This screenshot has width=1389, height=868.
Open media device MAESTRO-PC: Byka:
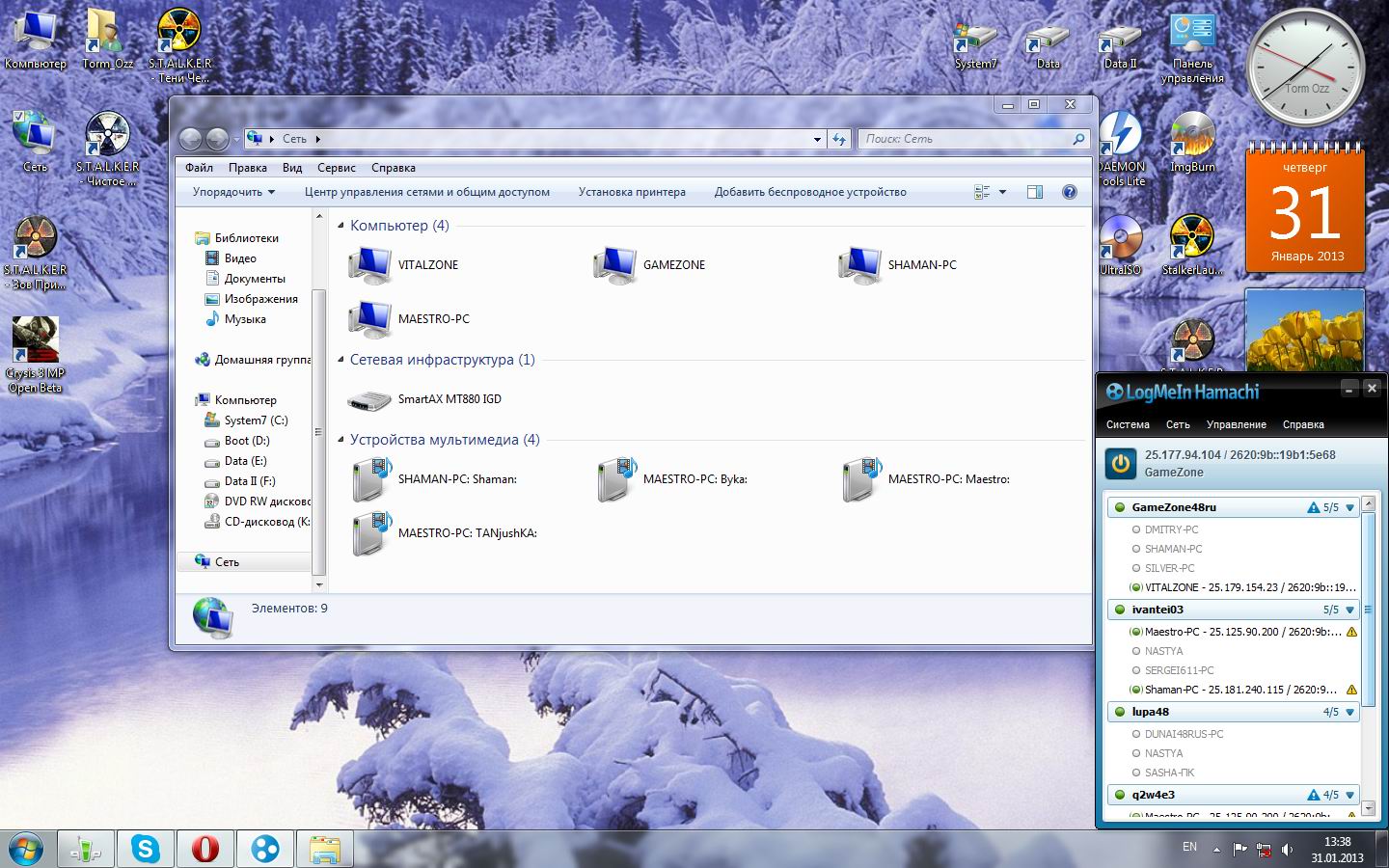671,479
